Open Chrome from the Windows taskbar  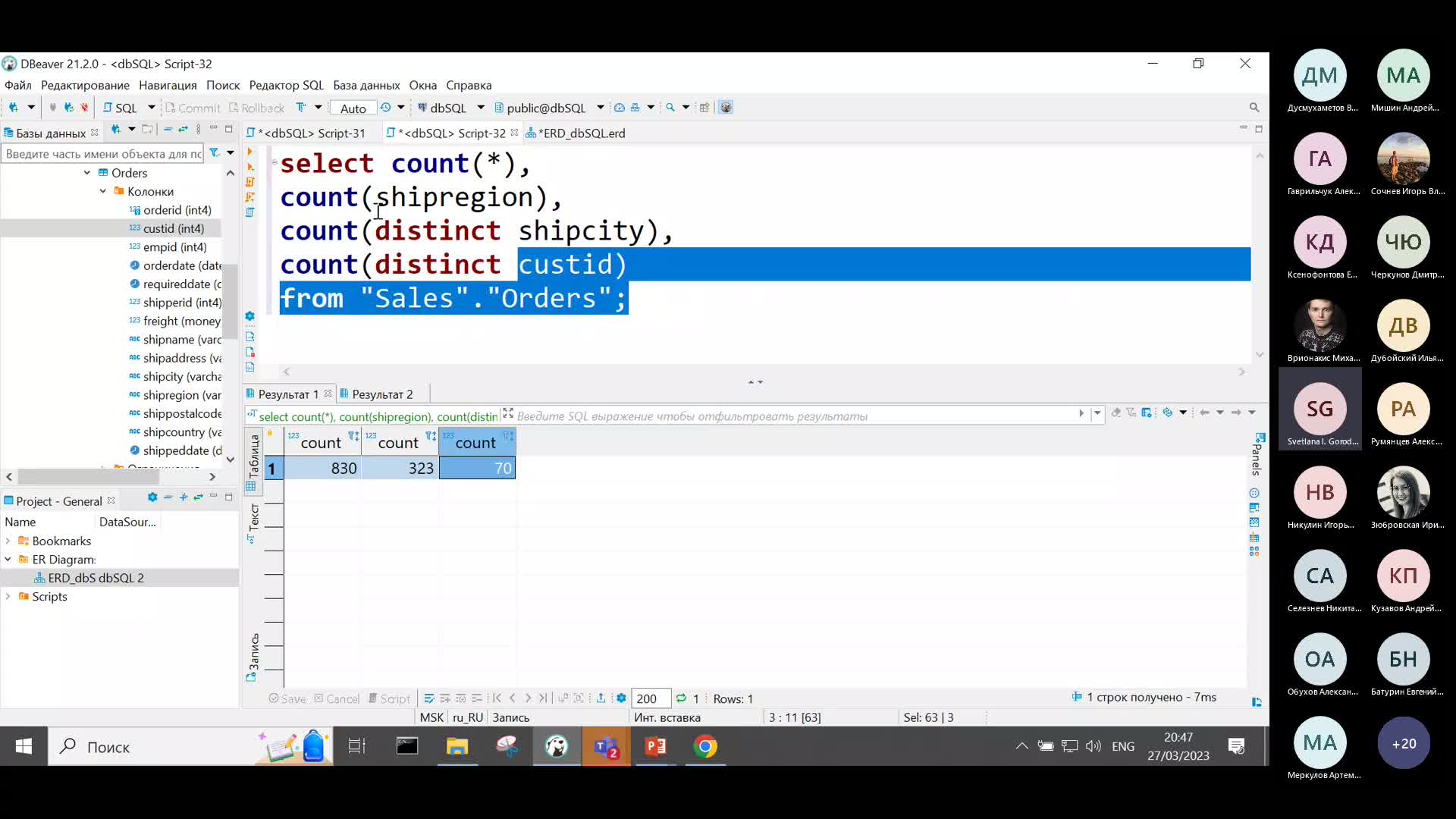point(705,747)
